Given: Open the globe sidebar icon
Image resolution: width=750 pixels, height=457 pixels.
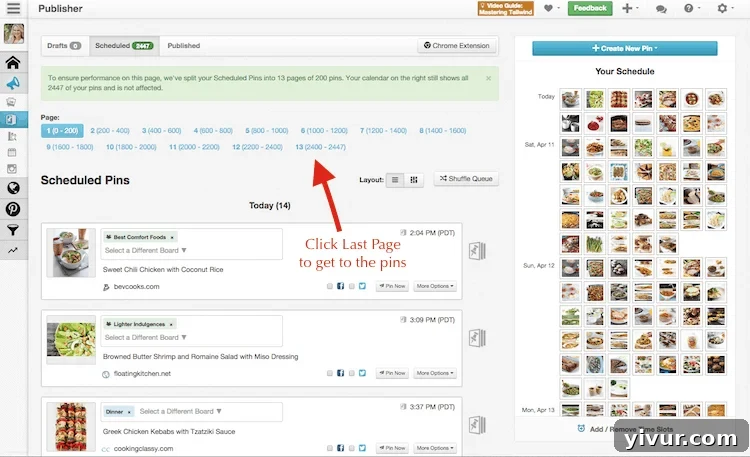Looking at the screenshot, I should click(x=13, y=188).
